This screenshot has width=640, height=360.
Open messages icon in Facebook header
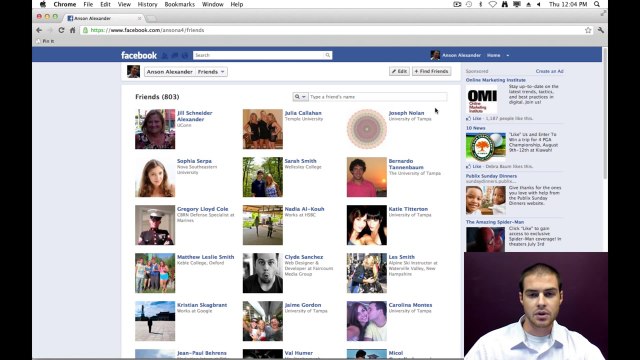(x=175, y=55)
